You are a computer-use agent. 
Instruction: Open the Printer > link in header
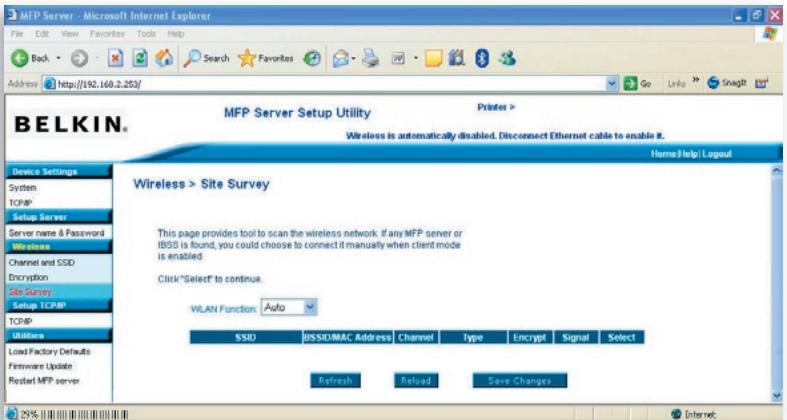(496, 107)
